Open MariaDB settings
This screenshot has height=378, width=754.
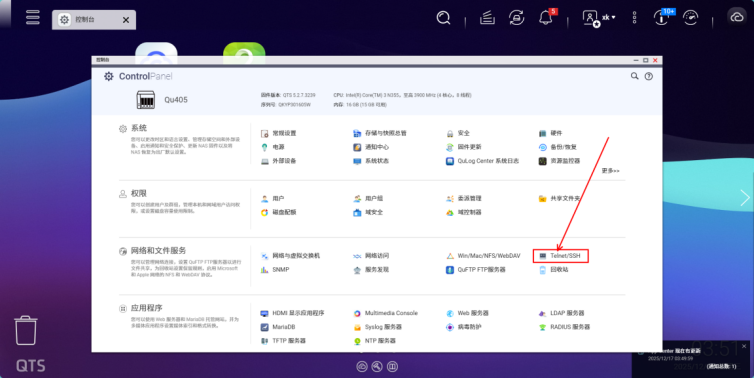tap(278, 327)
